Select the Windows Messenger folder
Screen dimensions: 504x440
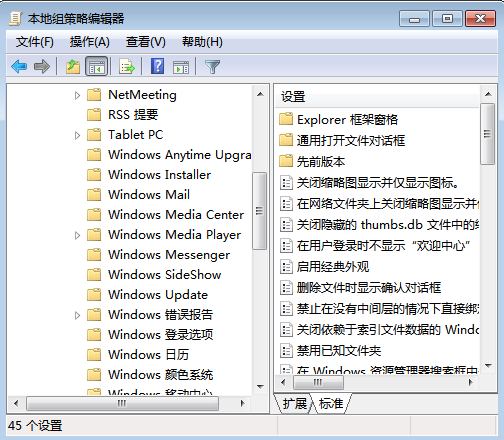point(169,255)
